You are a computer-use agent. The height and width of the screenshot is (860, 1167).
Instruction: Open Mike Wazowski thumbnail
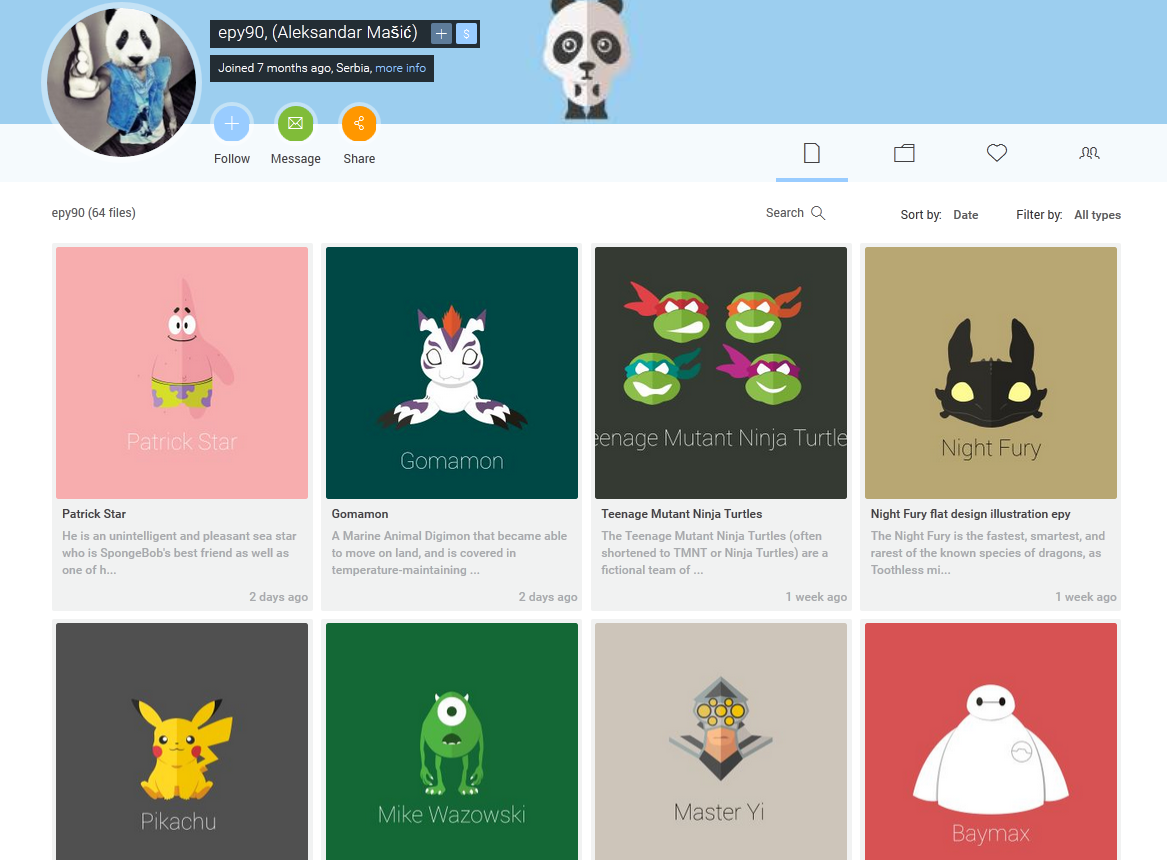pos(452,741)
